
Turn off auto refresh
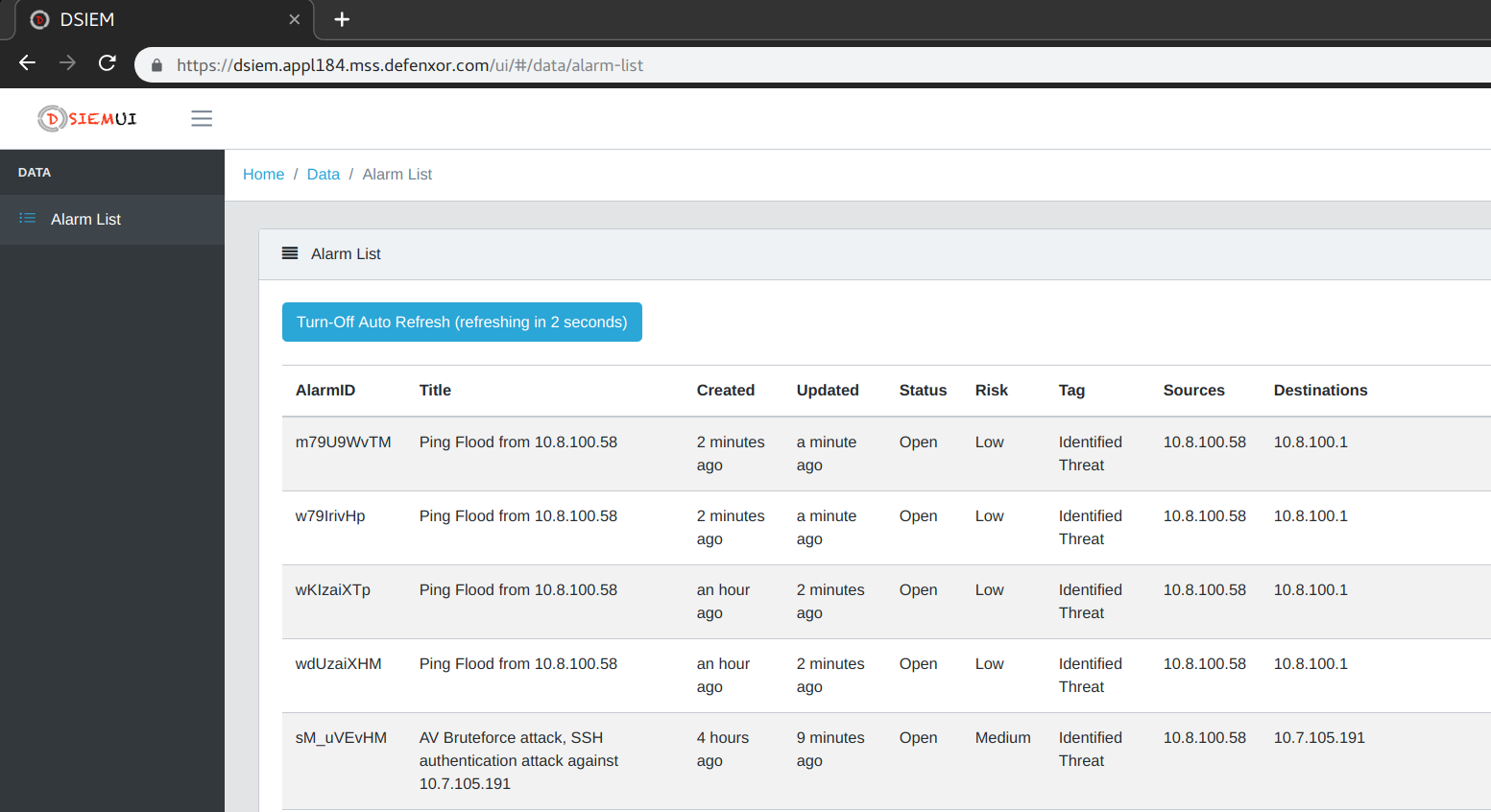click(462, 322)
